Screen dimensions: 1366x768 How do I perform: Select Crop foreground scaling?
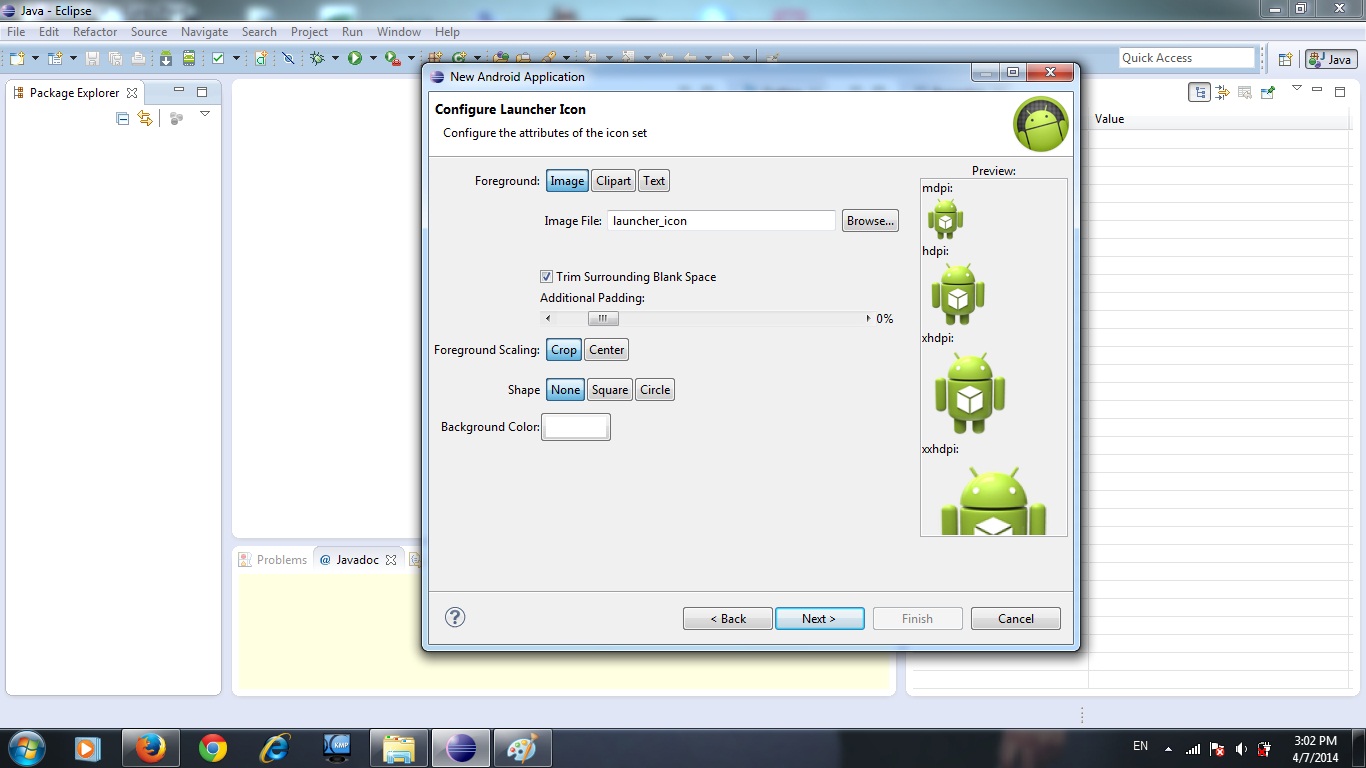click(x=564, y=350)
